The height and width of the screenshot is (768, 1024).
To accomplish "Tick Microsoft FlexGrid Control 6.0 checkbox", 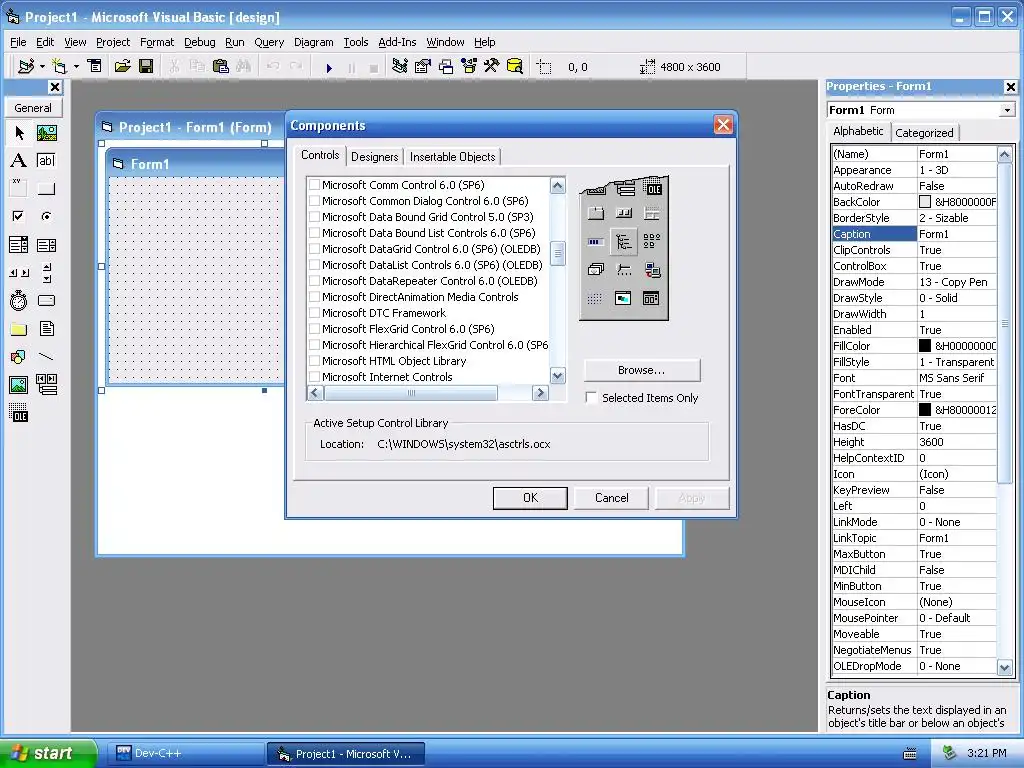I will (314, 329).
